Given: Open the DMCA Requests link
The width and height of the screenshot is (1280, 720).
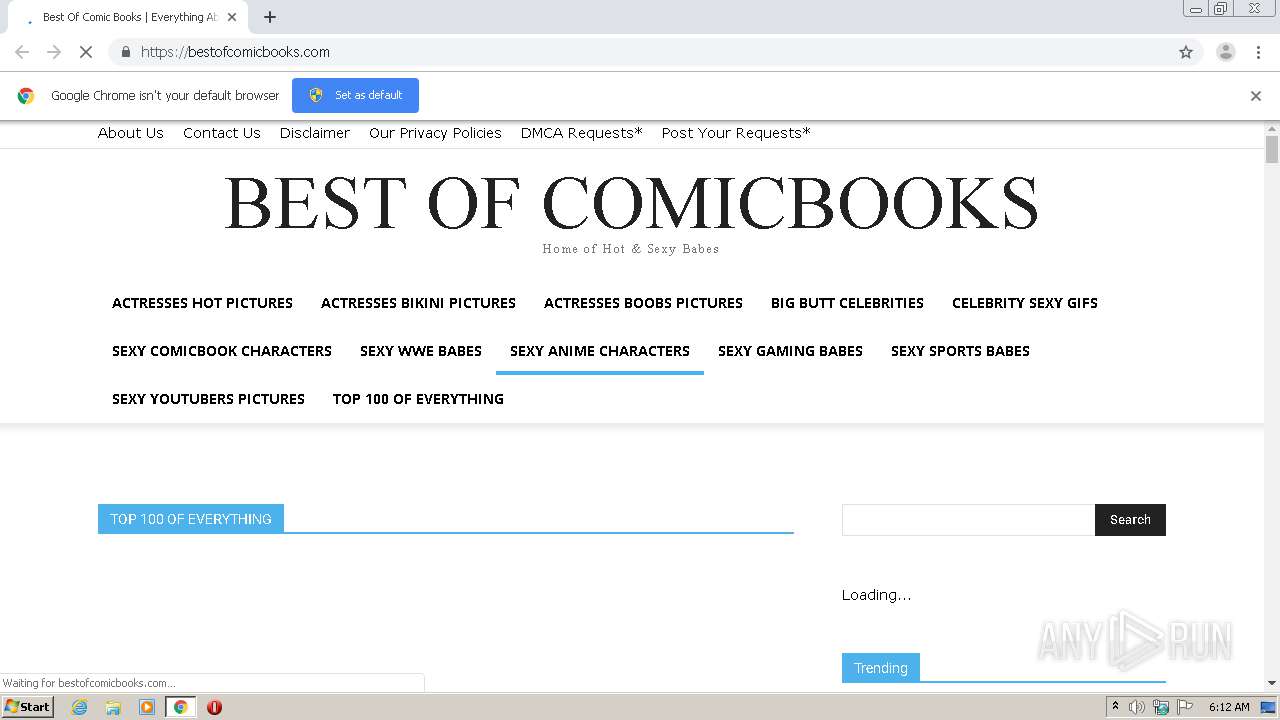Looking at the screenshot, I should [582, 133].
